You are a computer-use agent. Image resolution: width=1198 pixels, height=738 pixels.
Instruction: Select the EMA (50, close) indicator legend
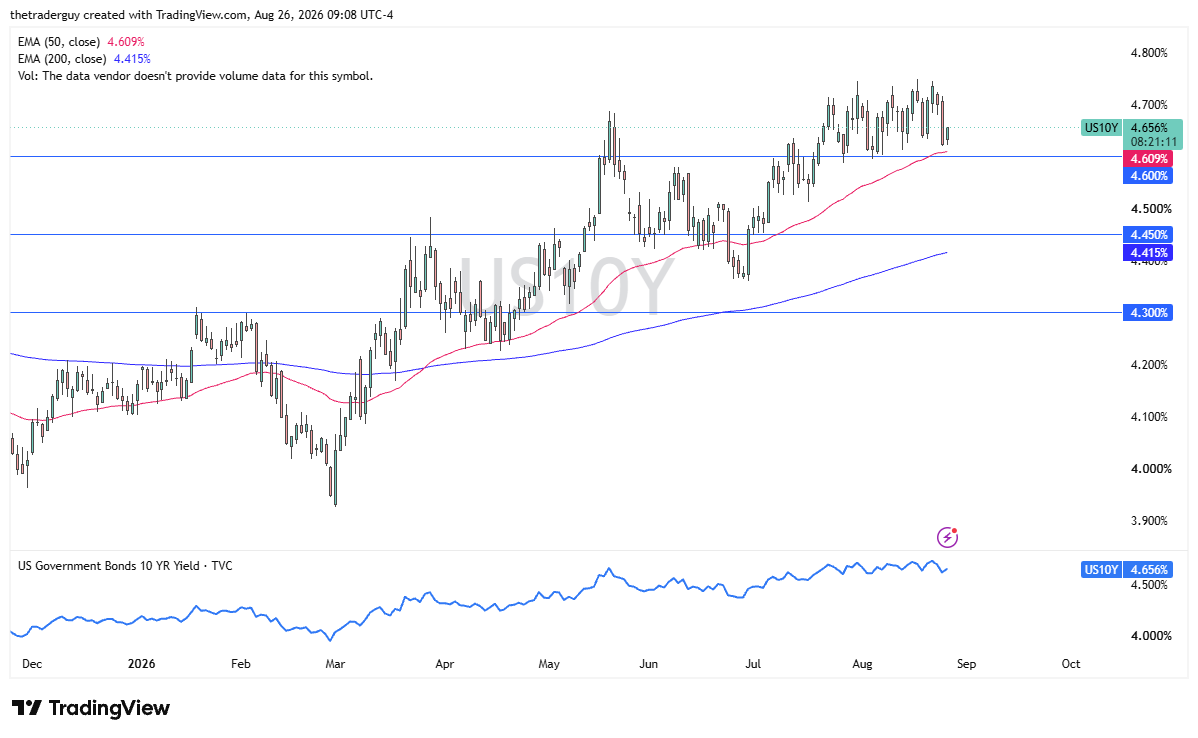pyautogui.click(x=81, y=42)
